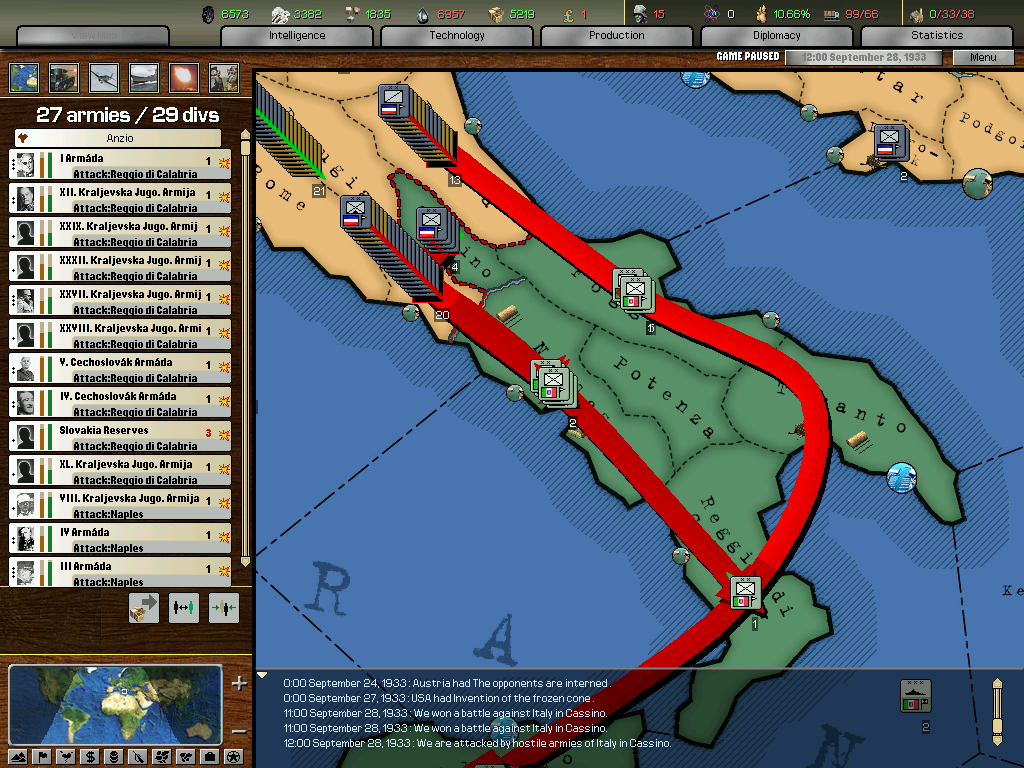Switch to victory points map mode (star icon)
1024x768 pixels.
[233, 757]
